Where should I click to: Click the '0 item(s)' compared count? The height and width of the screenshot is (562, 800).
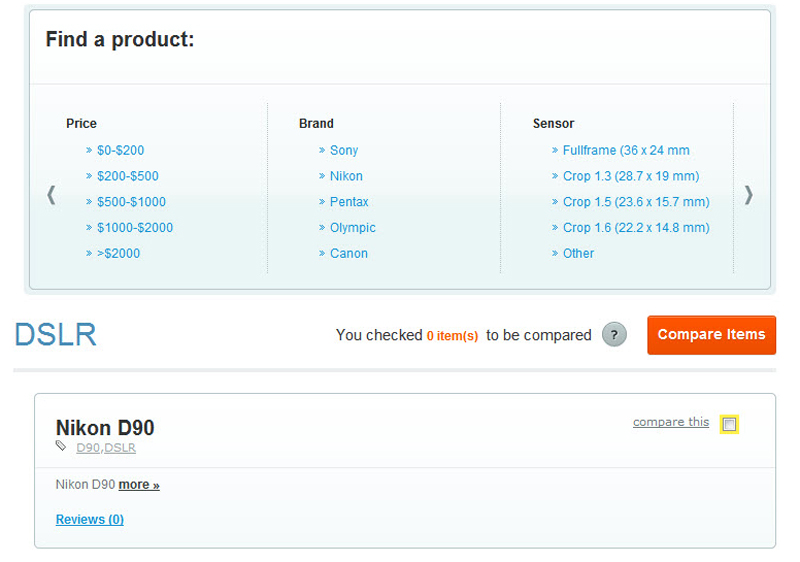point(453,336)
